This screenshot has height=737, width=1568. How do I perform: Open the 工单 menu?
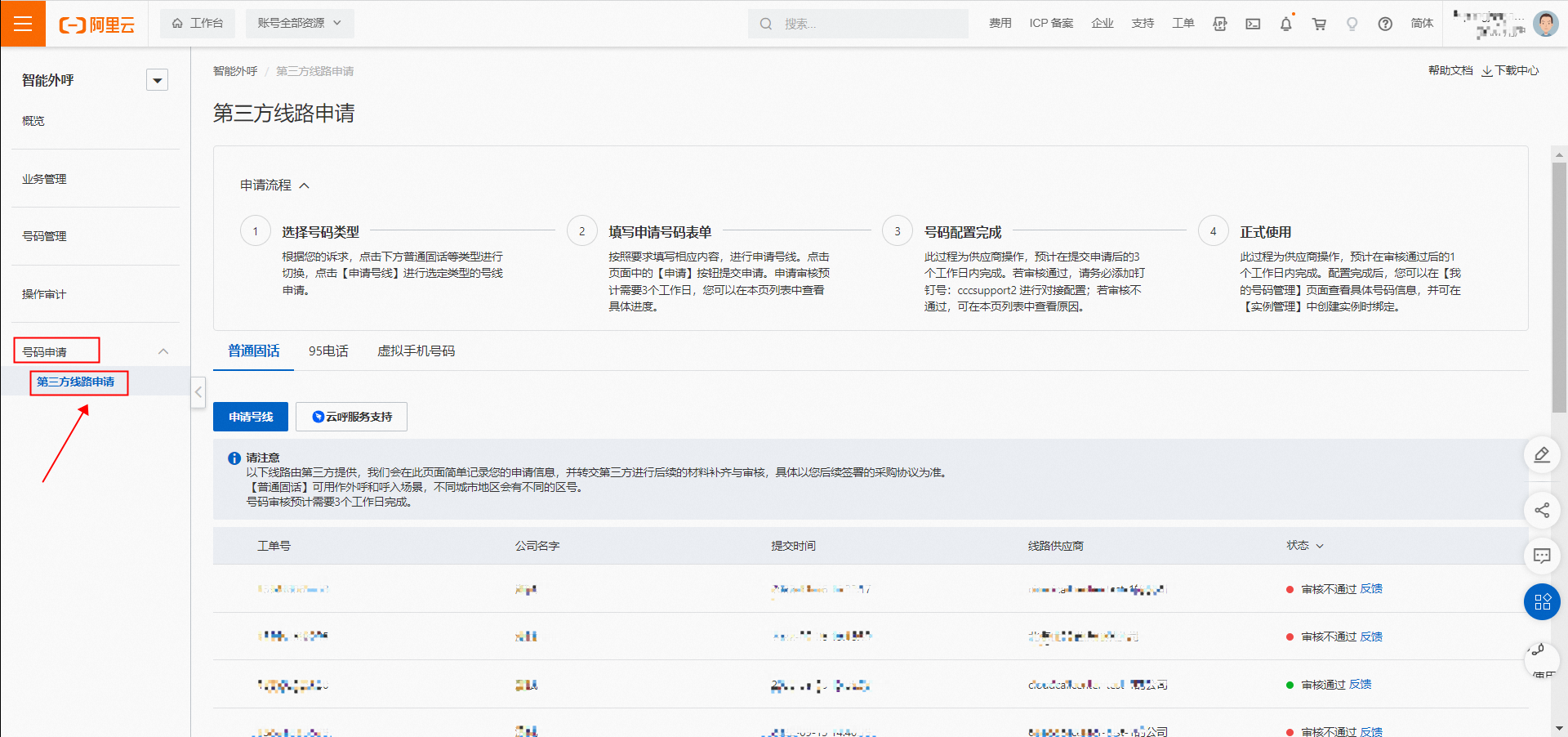tap(1183, 24)
